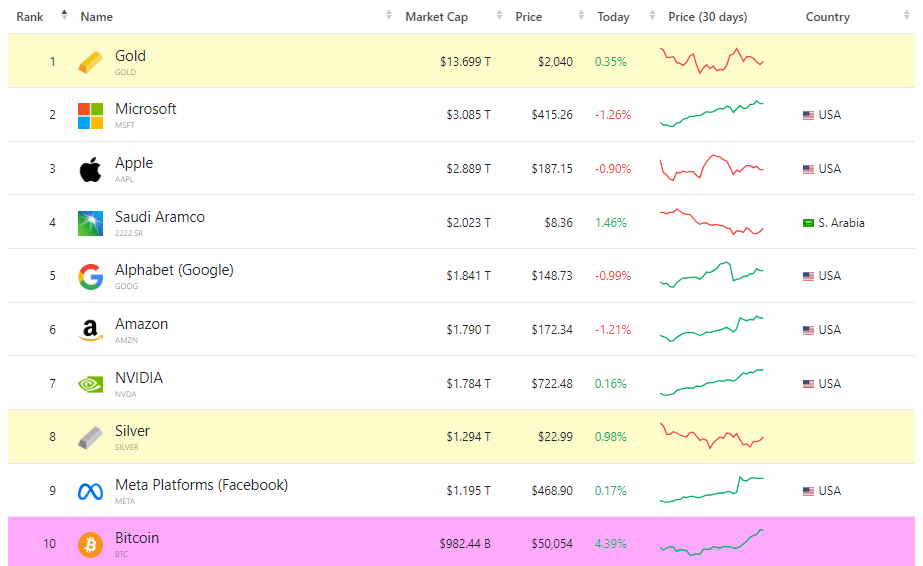This screenshot has width=923, height=566.
Task: Click the 1.46% today change
Action: pyautogui.click(x=610, y=223)
